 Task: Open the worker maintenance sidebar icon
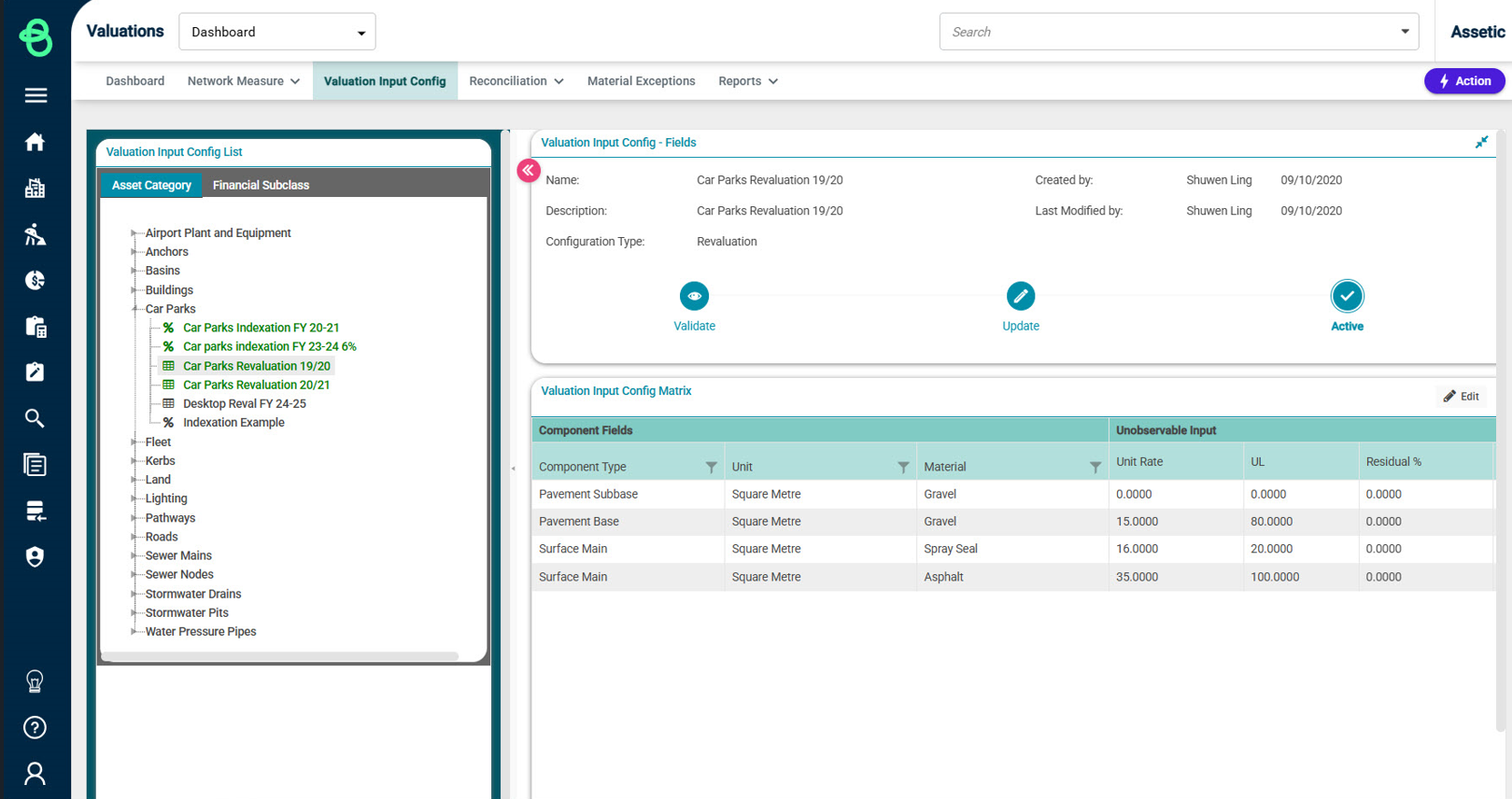click(35, 234)
